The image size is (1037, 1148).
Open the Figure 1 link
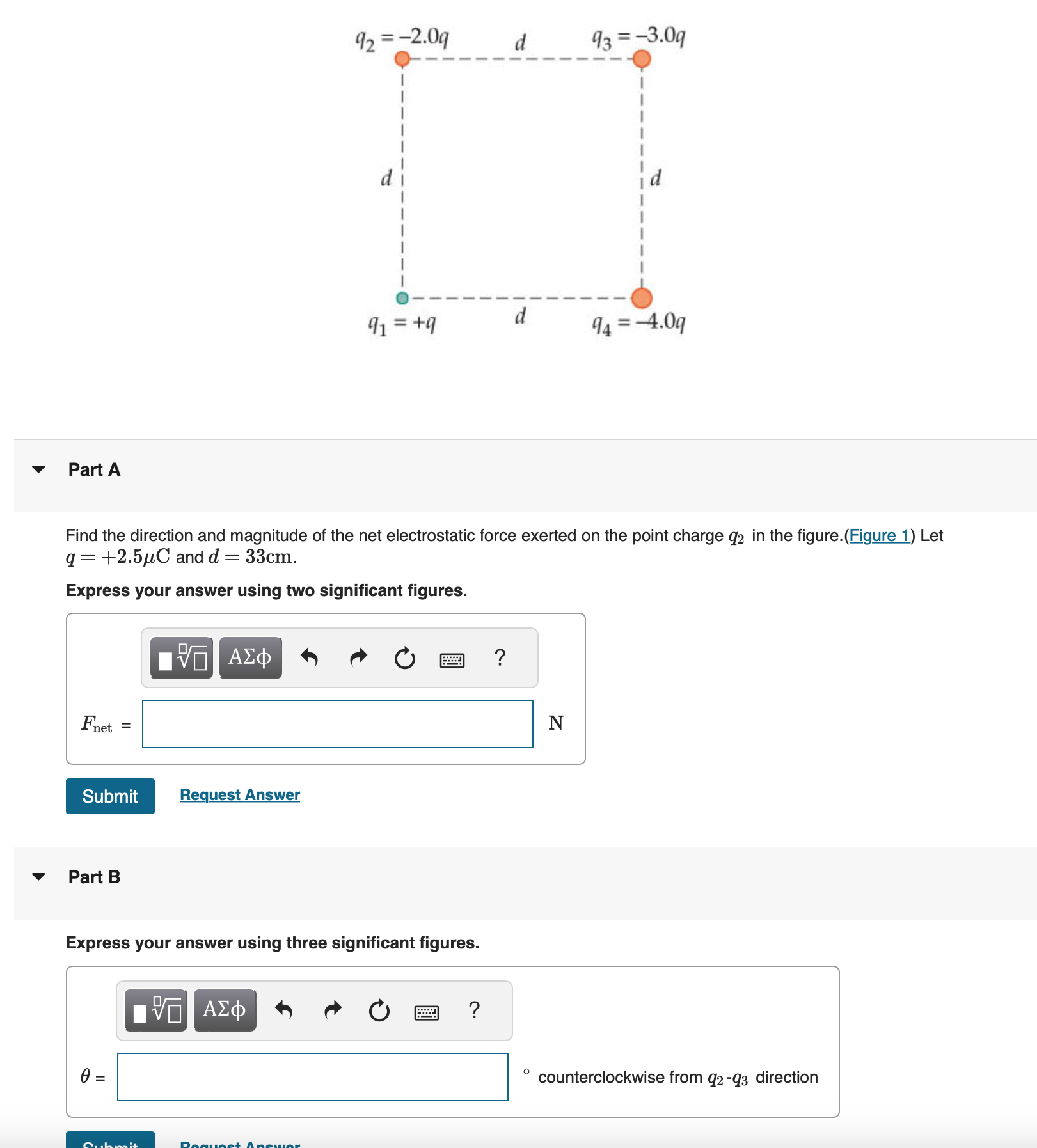coord(880,536)
